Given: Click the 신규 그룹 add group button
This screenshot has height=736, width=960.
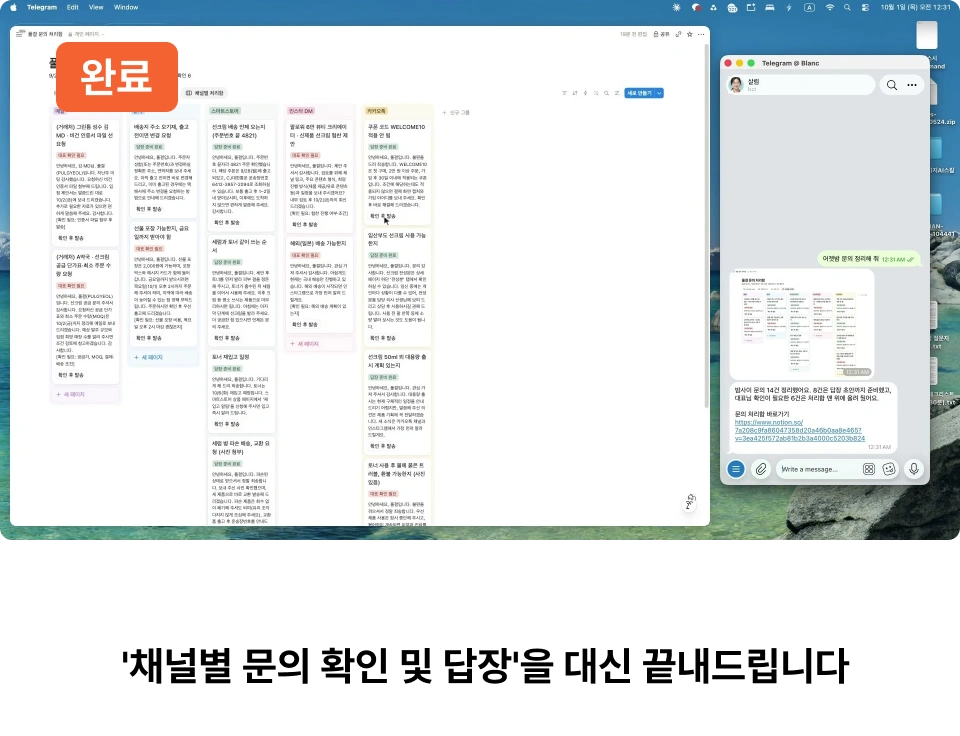Looking at the screenshot, I should pos(456,113).
